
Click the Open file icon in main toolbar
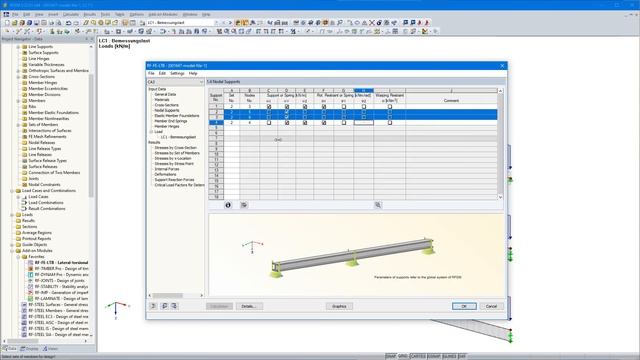point(14,23)
